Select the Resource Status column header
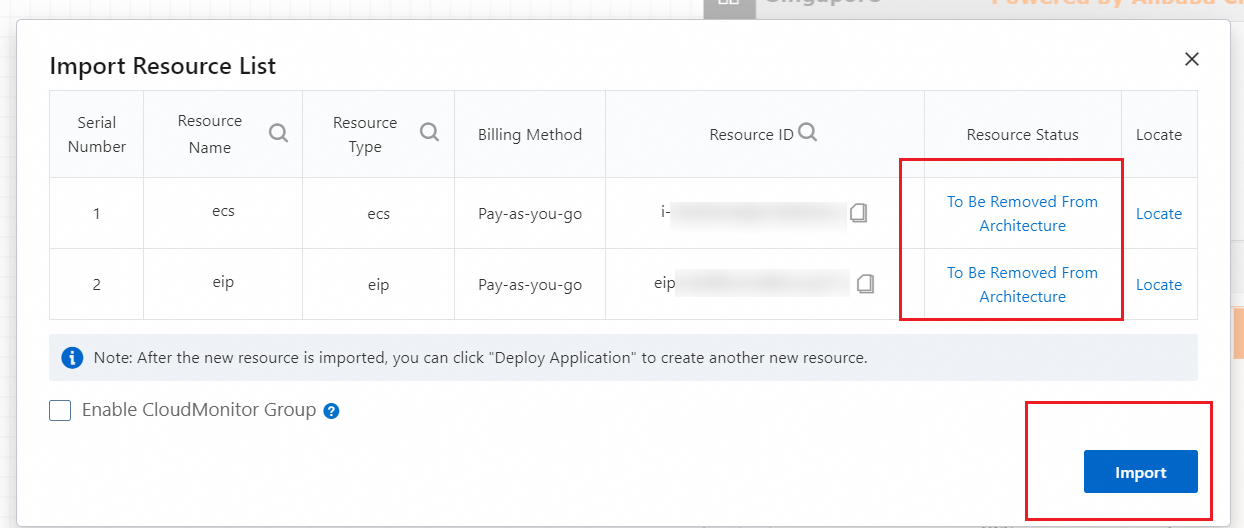 point(1023,134)
